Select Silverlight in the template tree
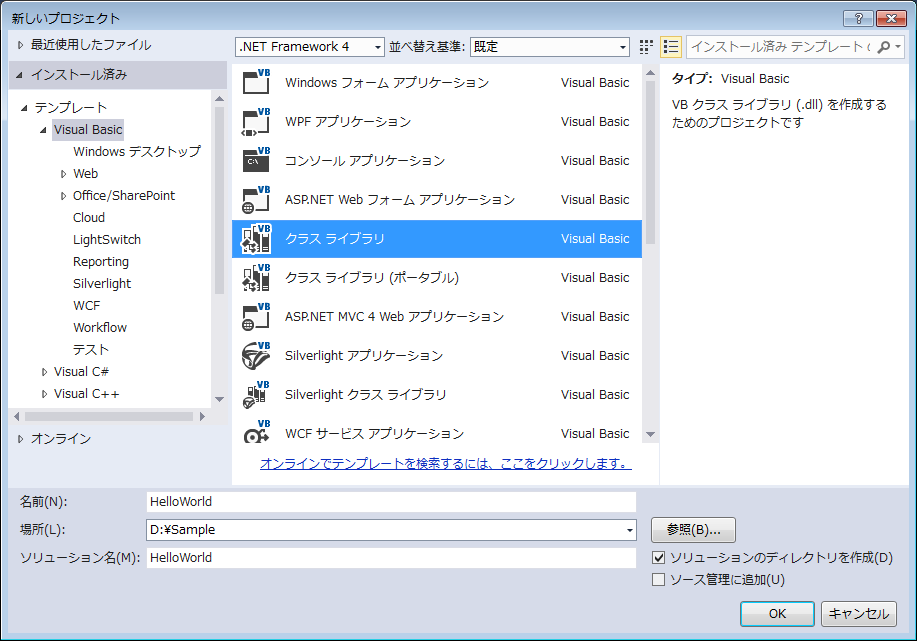 click(x=102, y=284)
